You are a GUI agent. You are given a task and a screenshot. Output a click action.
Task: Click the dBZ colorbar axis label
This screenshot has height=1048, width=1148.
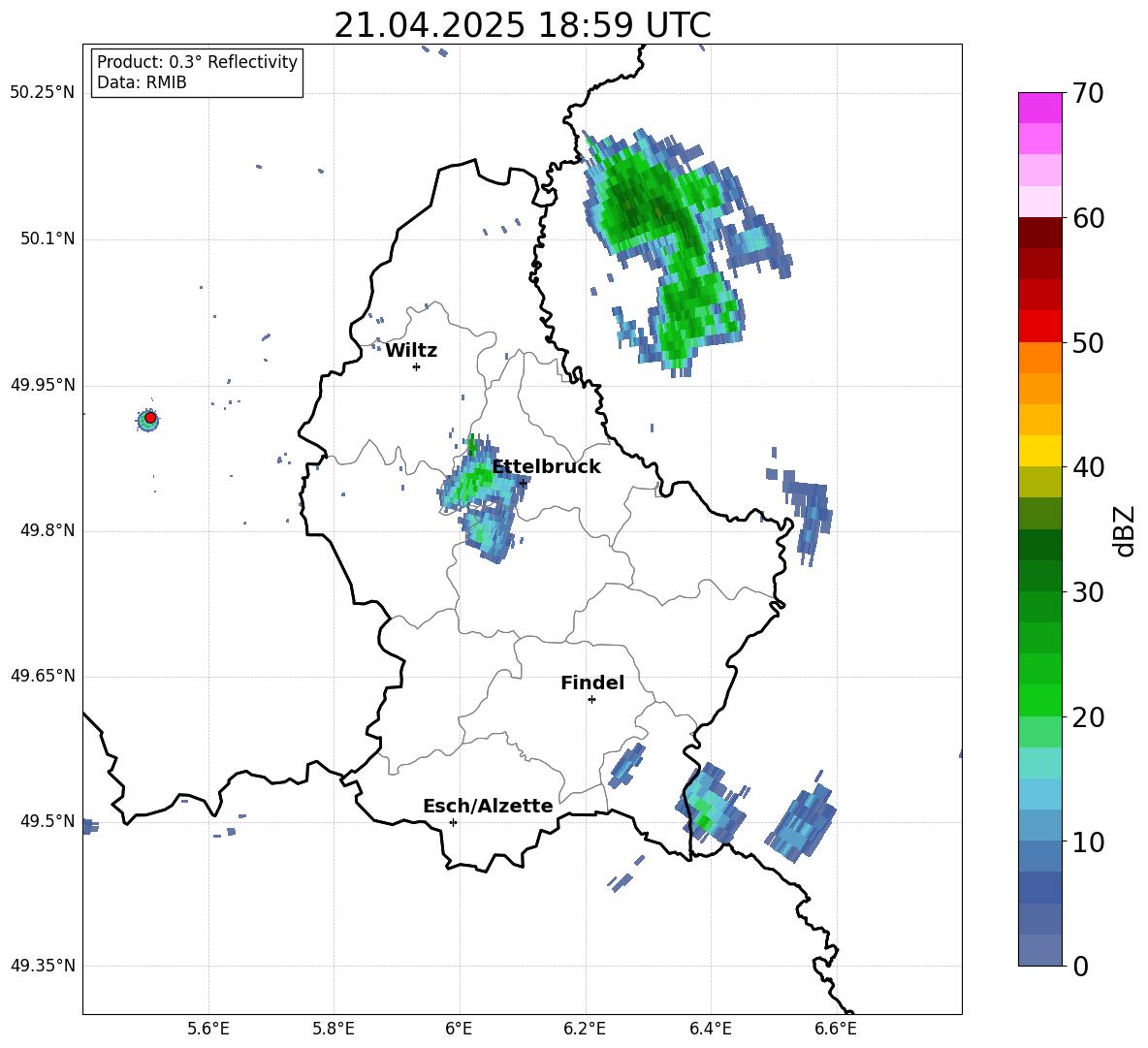(1125, 530)
